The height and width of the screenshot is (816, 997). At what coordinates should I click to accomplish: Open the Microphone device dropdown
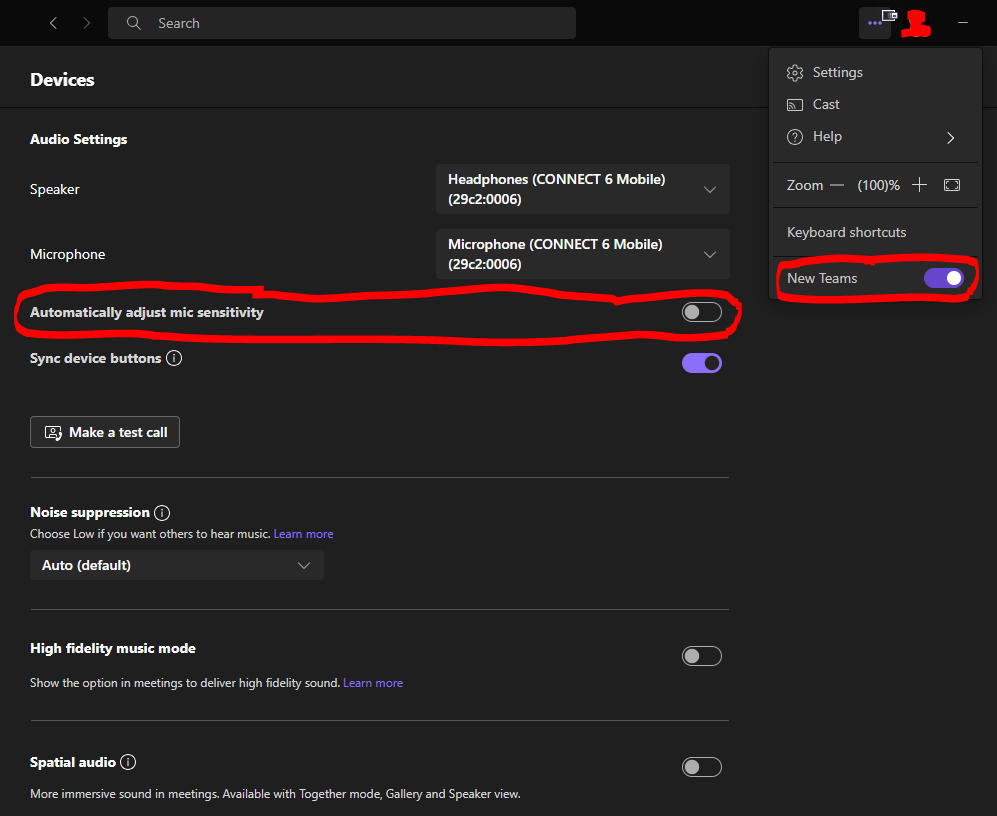tap(582, 254)
